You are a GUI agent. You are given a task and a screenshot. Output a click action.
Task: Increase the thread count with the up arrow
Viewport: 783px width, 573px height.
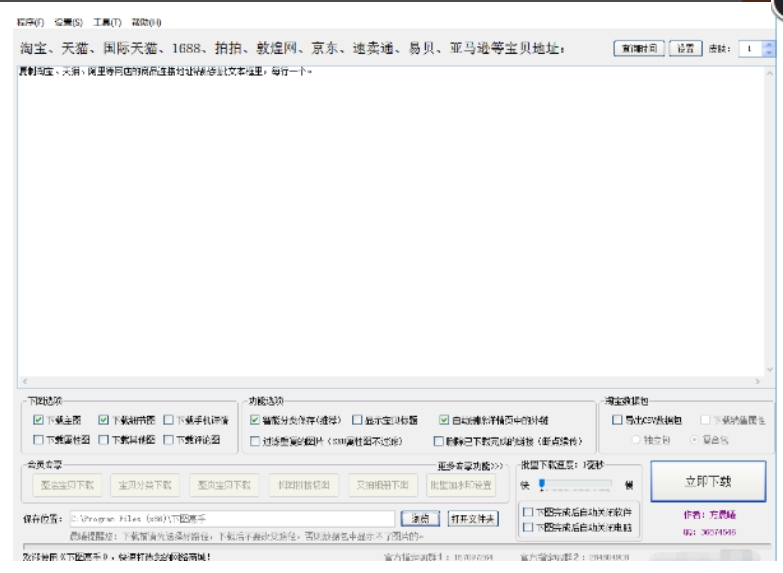tap(769, 44)
